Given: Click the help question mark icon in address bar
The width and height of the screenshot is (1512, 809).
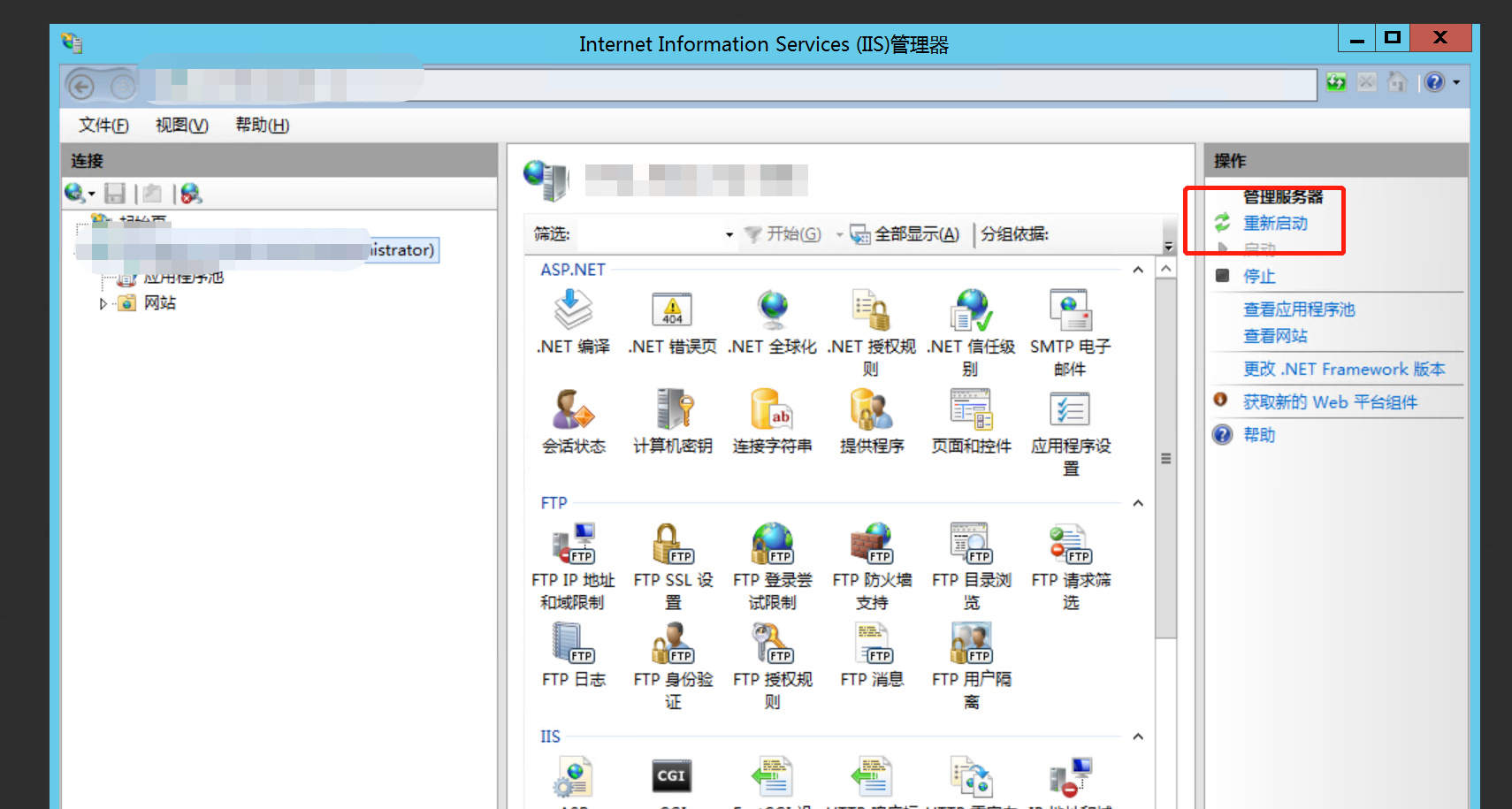Looking at the screenshot, I should pyautogui.click(x=1434, y=83).
